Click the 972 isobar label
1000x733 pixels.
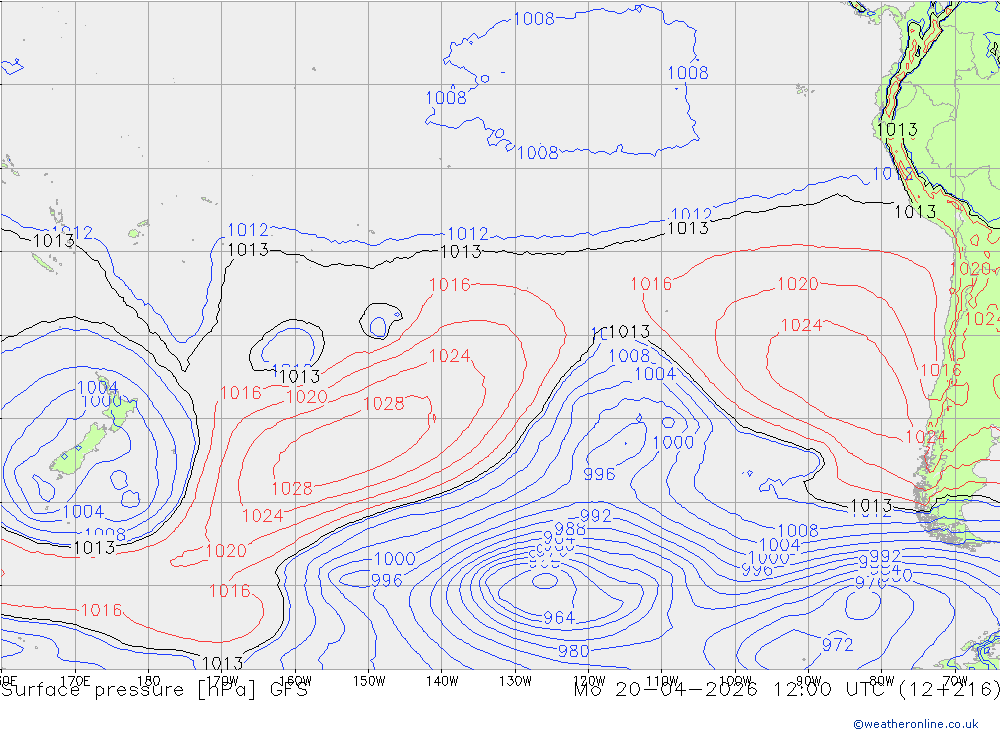pyautogui.click(x=837, y=645)
